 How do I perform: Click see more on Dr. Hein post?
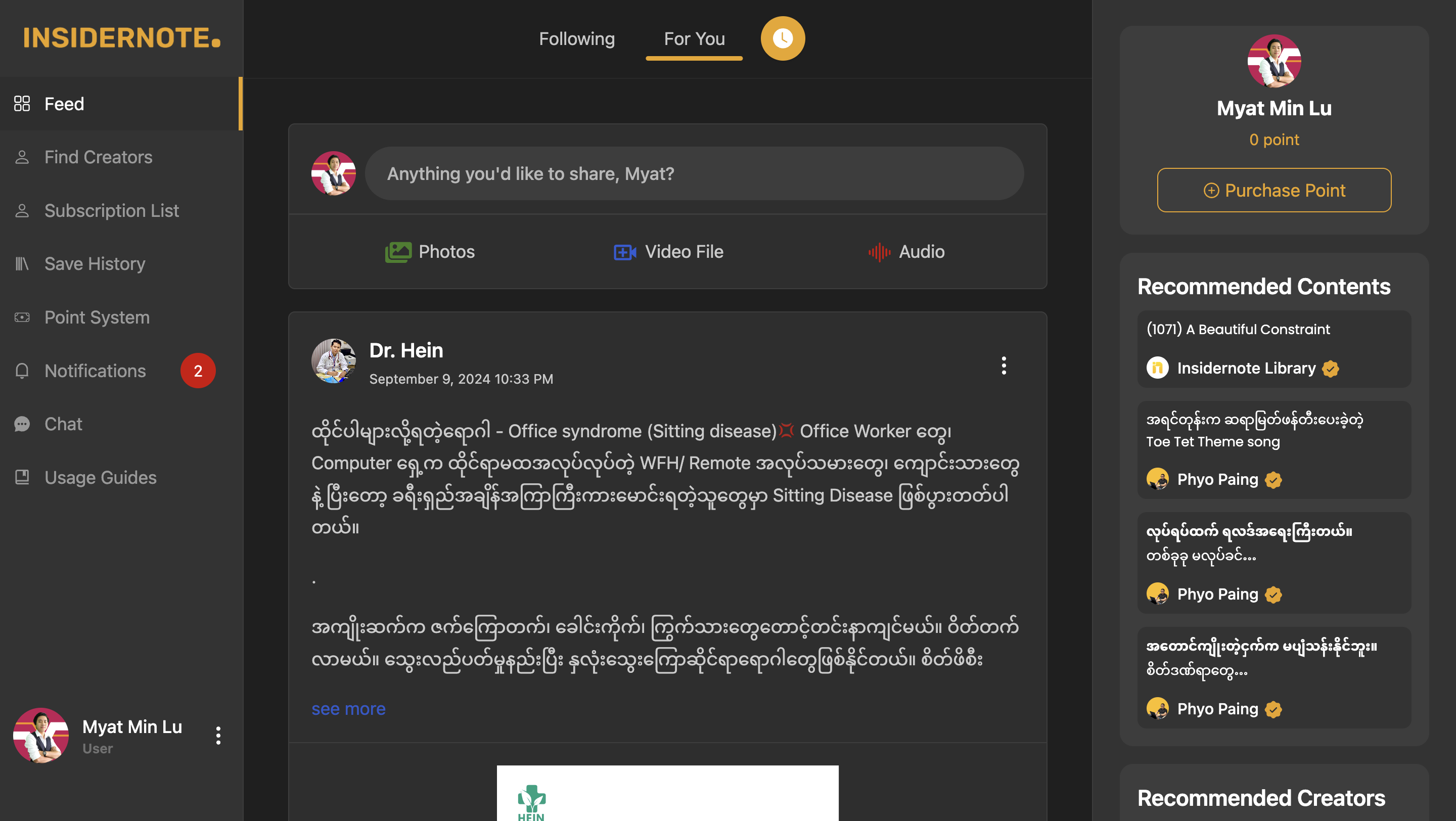tap(348, 709)
